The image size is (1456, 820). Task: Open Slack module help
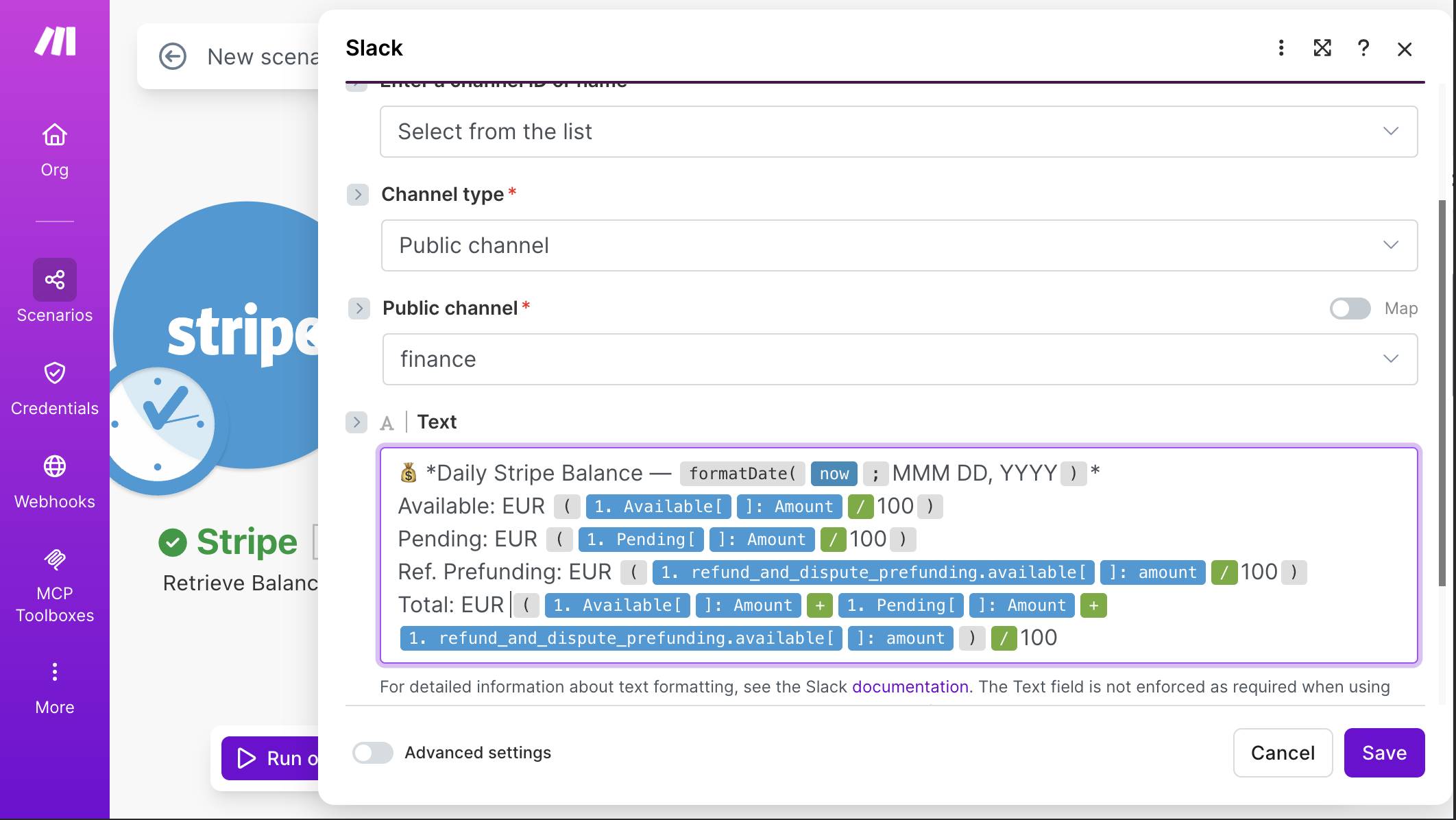(x=1363, y=48)
